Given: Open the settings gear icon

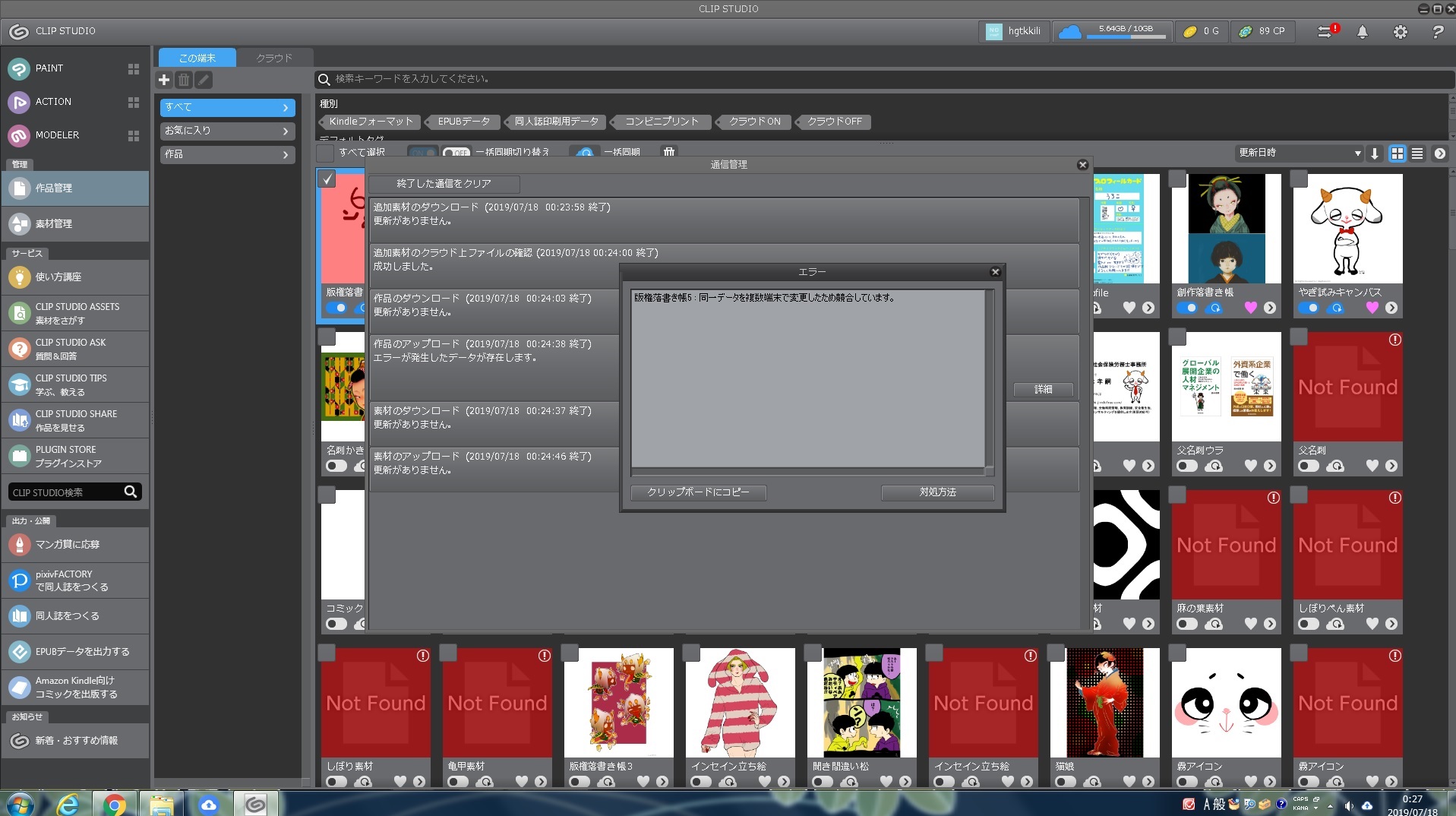Looking at the screenshot, I should click(1400, 32).
